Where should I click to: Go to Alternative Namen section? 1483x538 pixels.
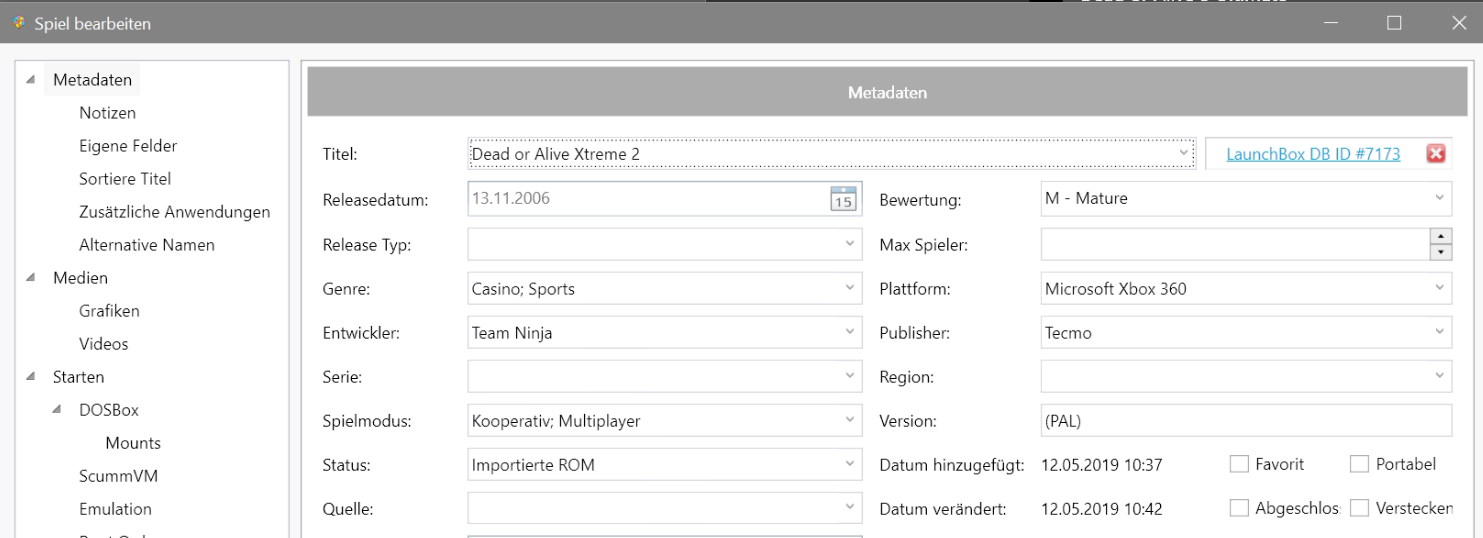pyautogui.click(x=146, y=245)
